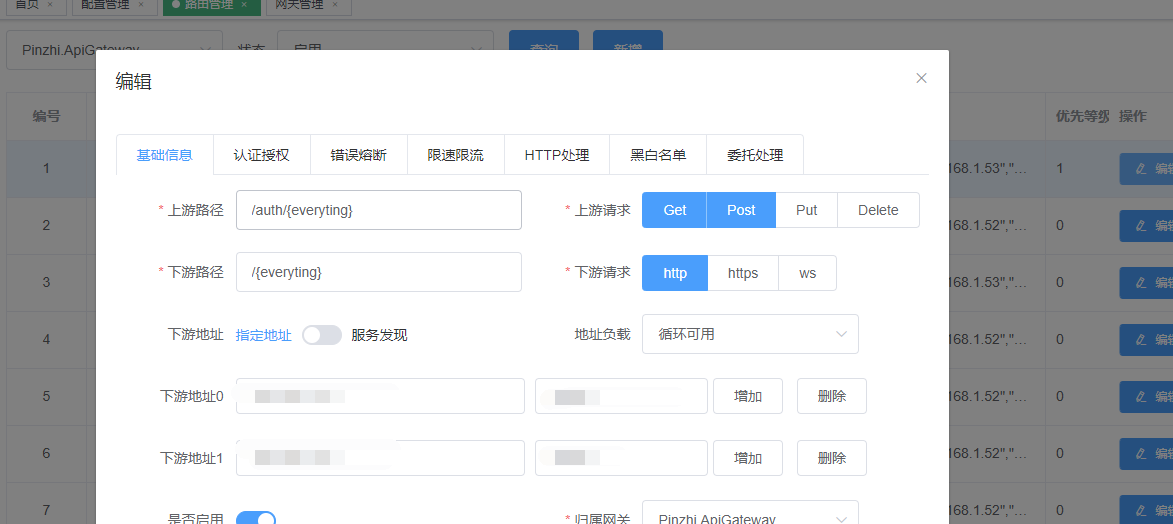Click the edit pencil button in row 7

click(1146, 510)
